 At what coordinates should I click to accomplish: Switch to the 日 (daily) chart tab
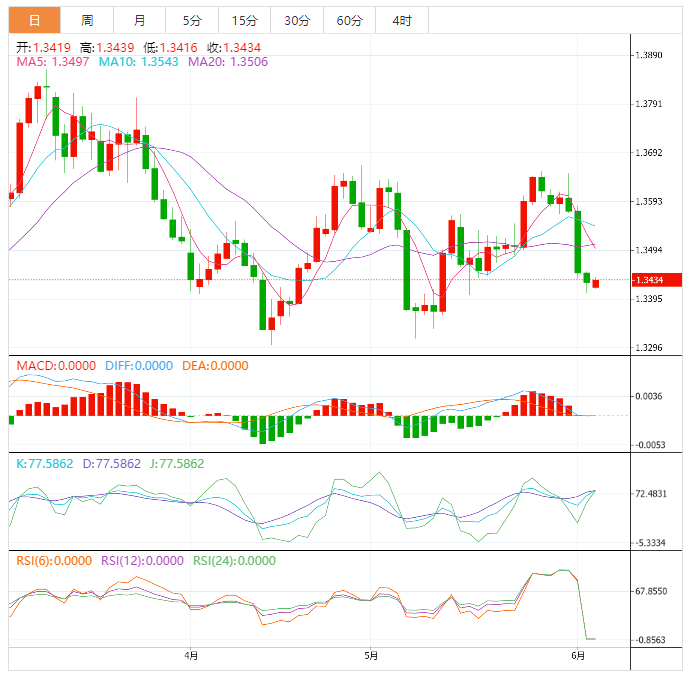point(35,20)
